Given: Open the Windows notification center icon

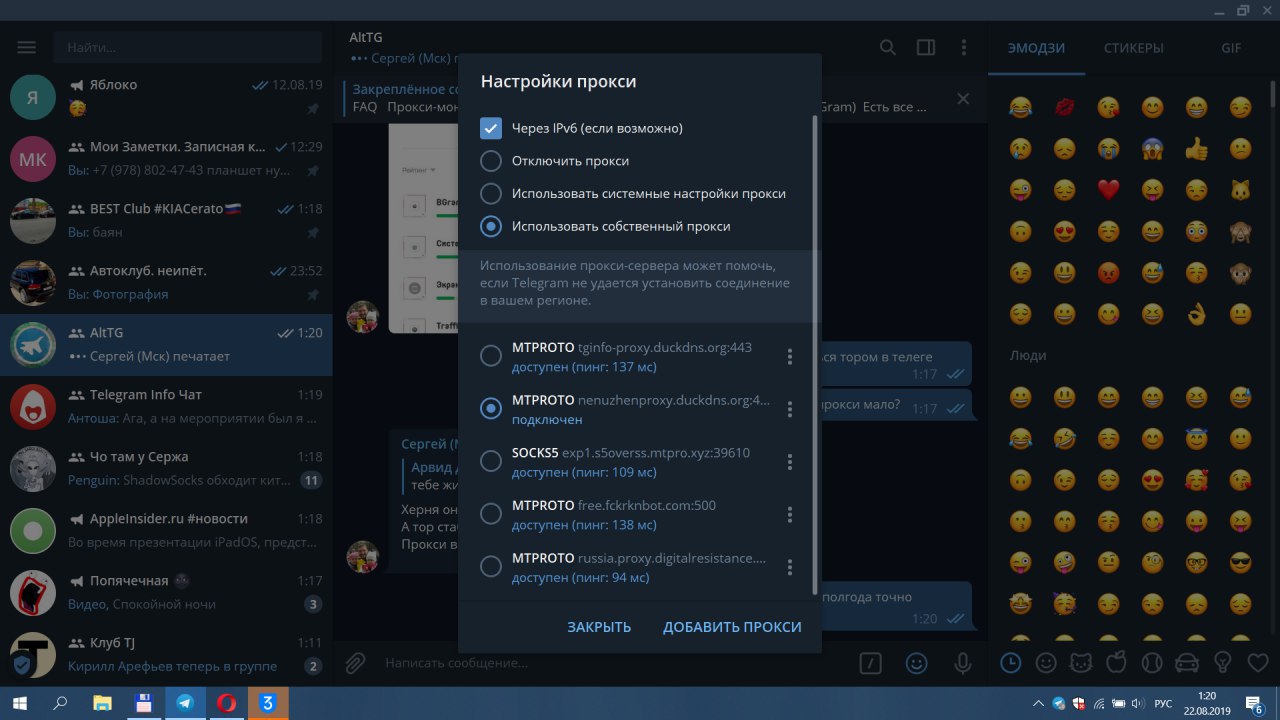Looking at the screenshot, I should 1254,703.
